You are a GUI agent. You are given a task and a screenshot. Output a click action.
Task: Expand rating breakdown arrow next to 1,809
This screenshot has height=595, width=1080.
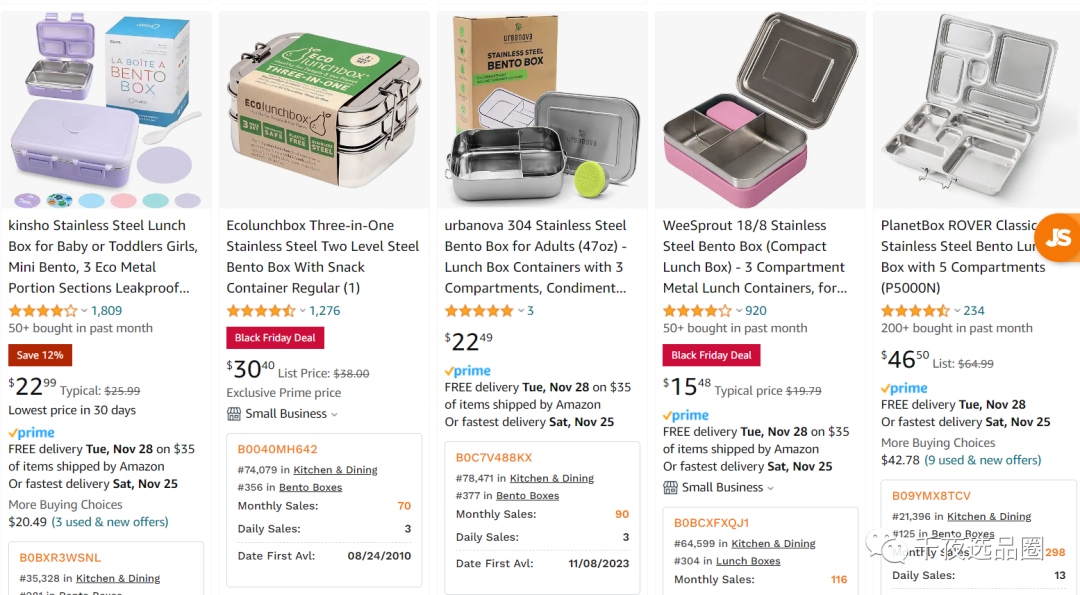point(84,311)
